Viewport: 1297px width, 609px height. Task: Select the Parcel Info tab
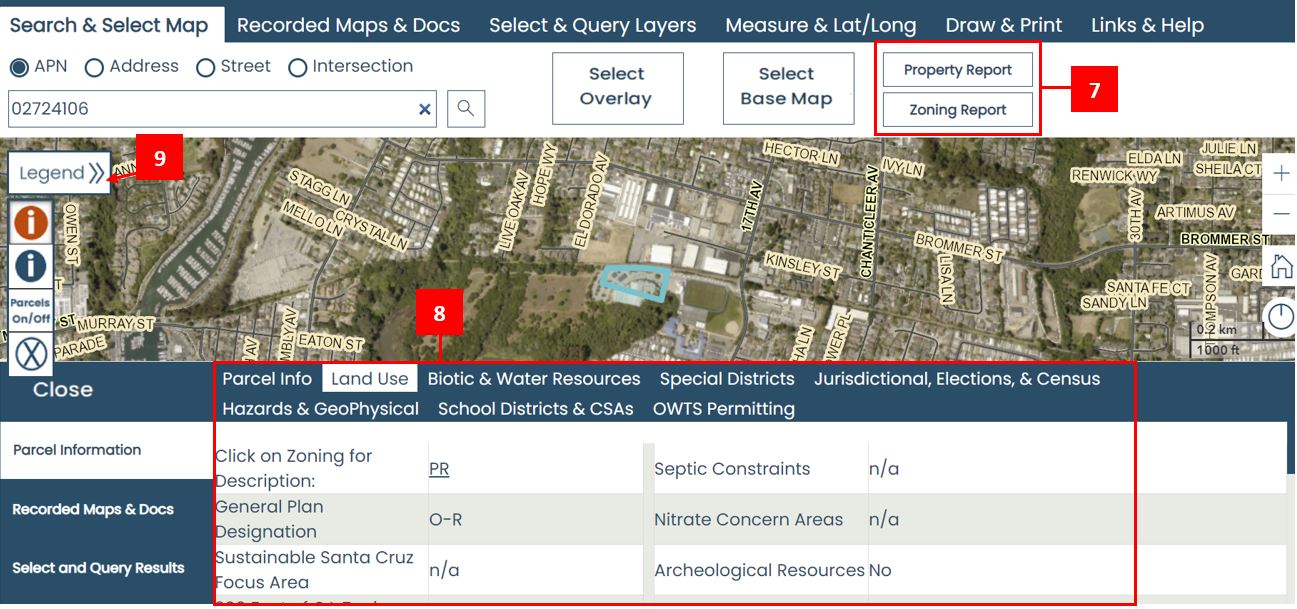[267, 379]
